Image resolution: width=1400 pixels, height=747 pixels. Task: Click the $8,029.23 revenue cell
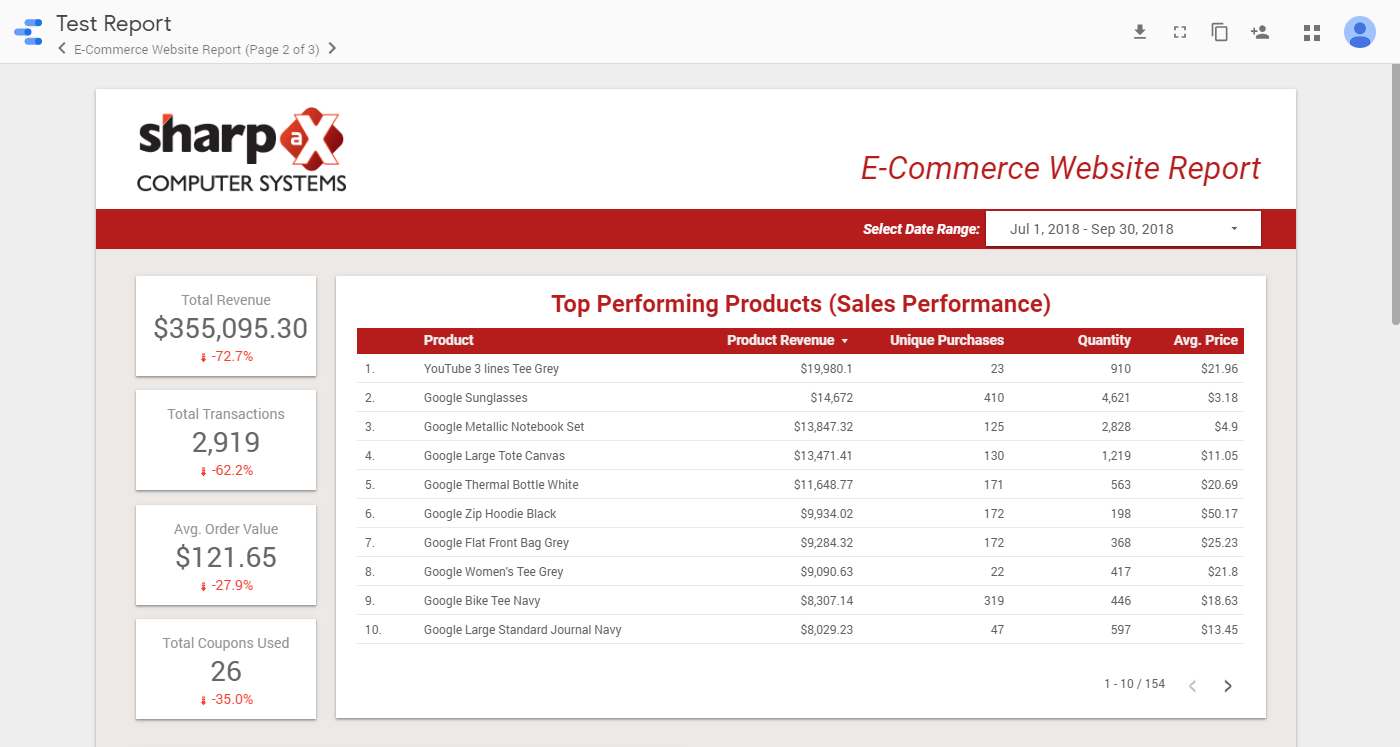(x=826, y=630)
